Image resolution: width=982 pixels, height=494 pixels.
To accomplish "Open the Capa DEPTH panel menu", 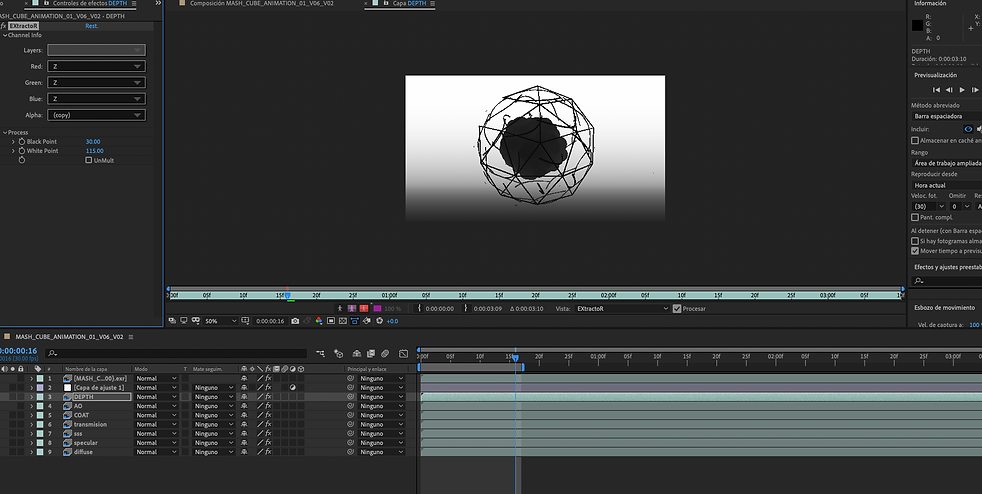I will pos(433,3).
